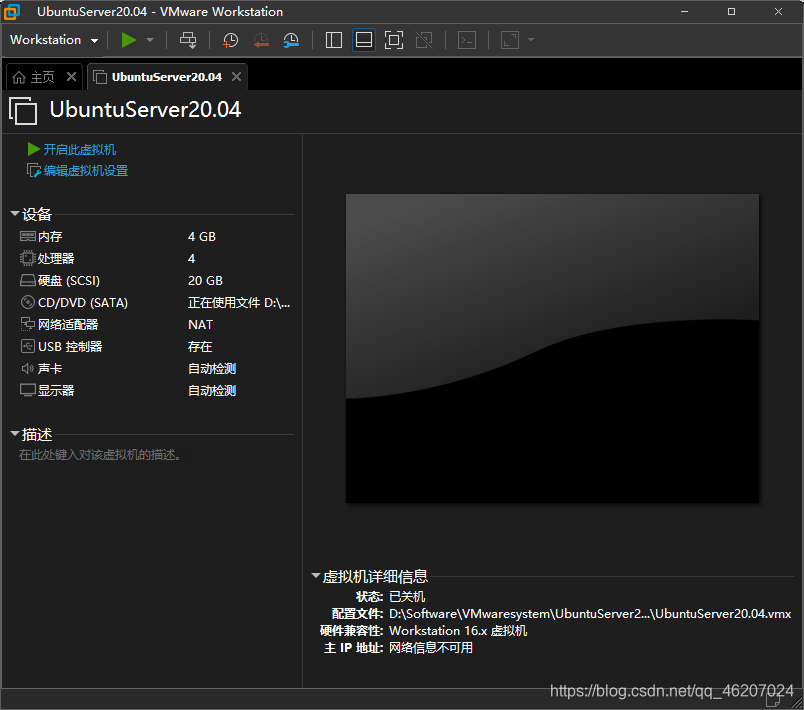Click the green power-on play toolbar button

pos(129,40)
